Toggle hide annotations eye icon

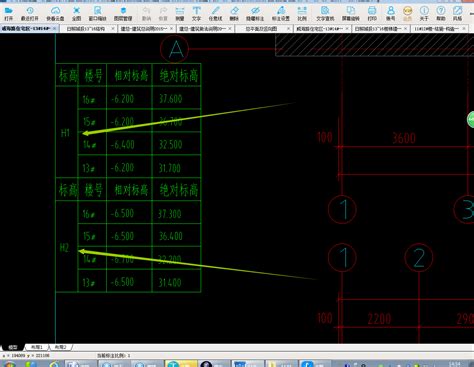pos(255,13)
